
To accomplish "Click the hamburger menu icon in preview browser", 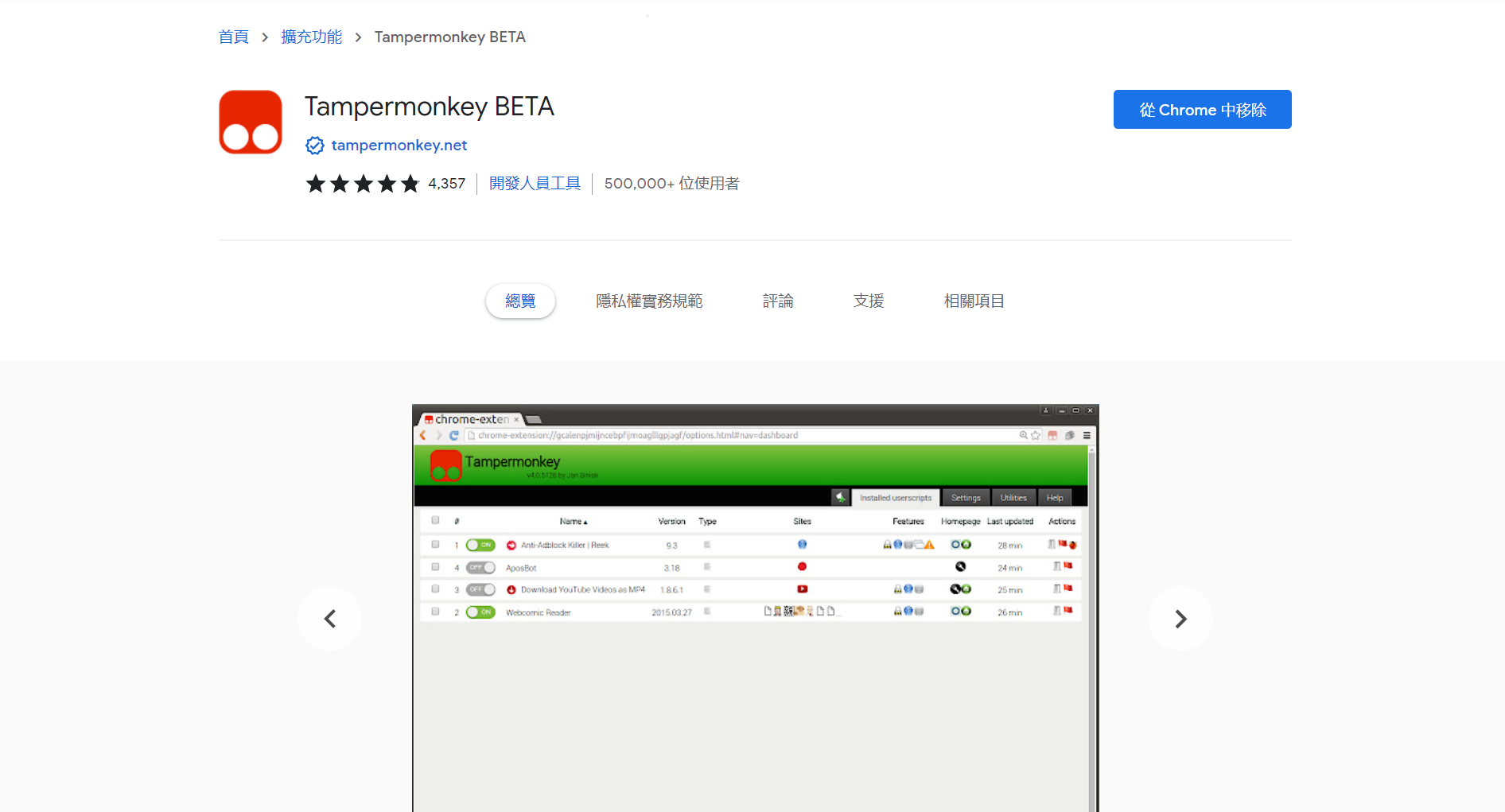I will click(1087, 435).
